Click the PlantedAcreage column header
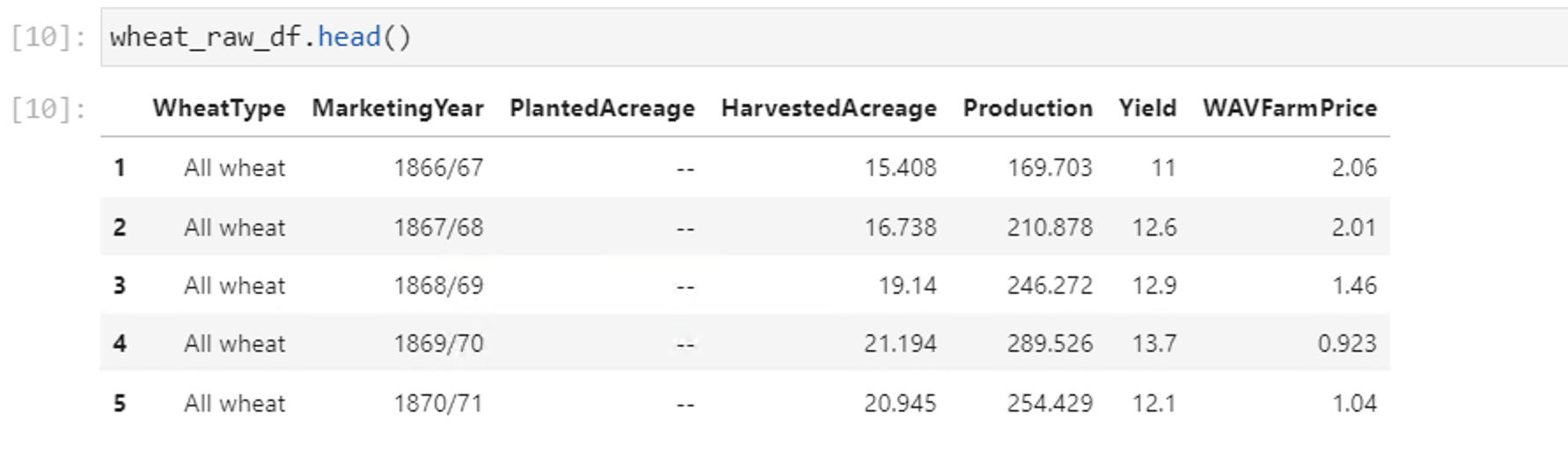The image size is (1568, 461). [602, 108]
